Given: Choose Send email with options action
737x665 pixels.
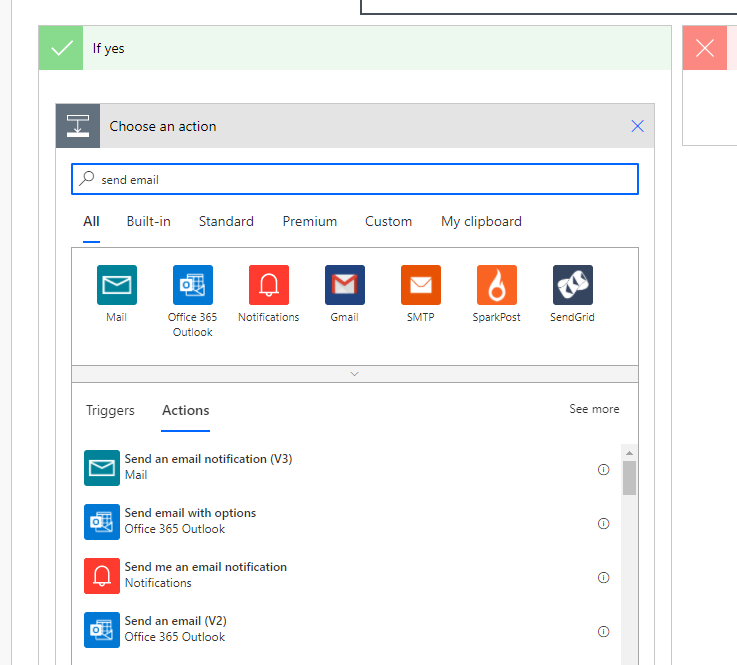Looking at the screenshot, I should [346, 522].
